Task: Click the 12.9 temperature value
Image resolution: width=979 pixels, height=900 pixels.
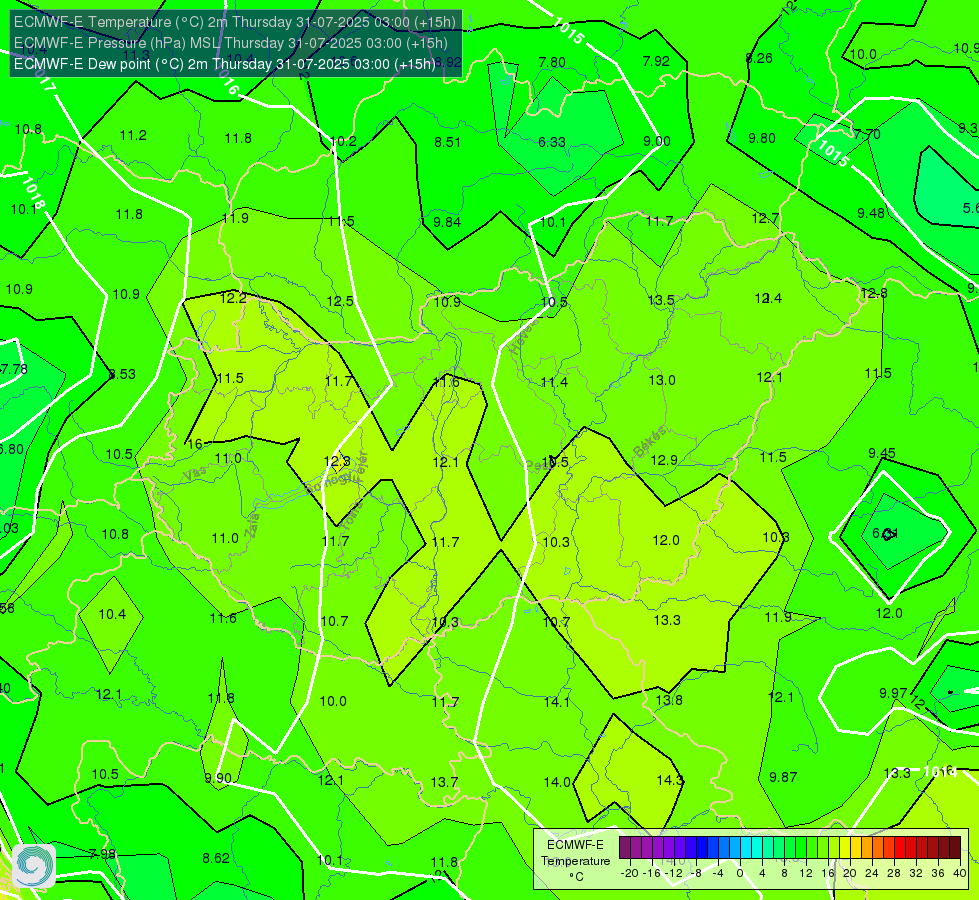Action: 664,460
